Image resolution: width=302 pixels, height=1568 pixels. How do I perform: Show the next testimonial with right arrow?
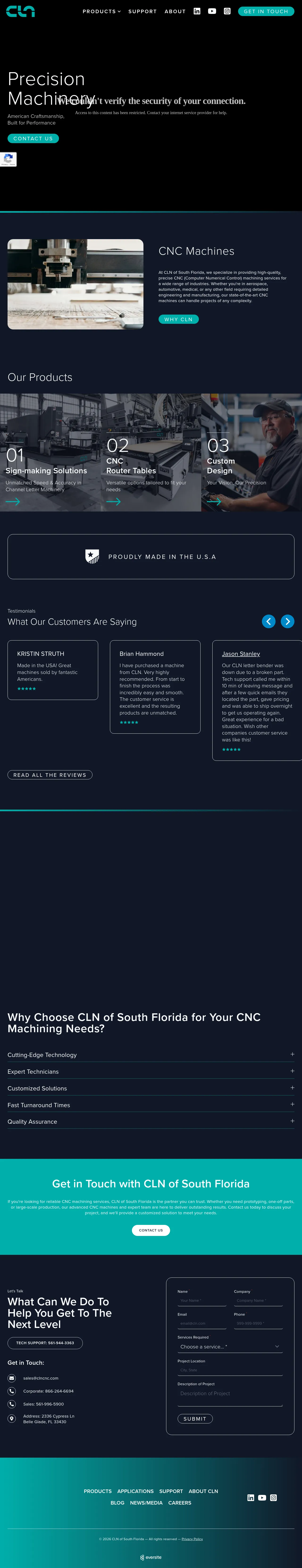(x=287, y=621)
